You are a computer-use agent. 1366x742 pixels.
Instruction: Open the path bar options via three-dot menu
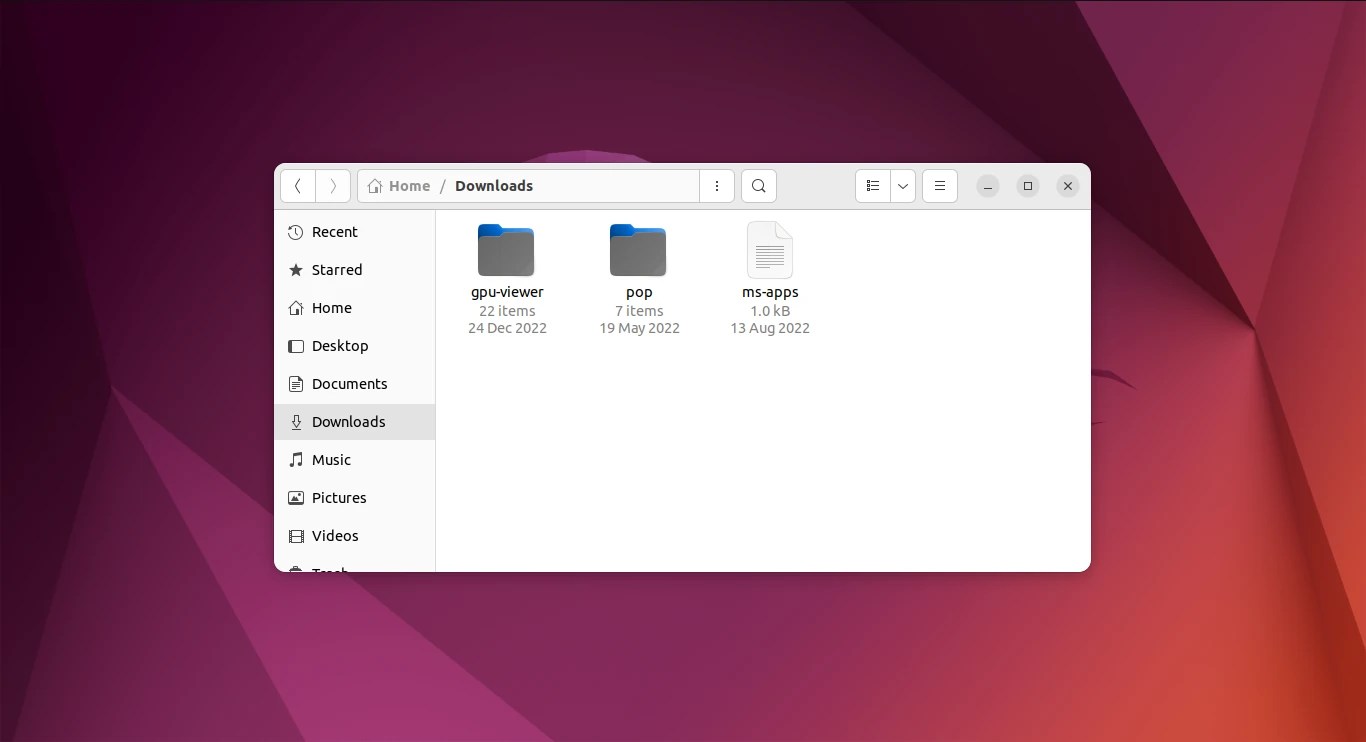click(716, 186)
